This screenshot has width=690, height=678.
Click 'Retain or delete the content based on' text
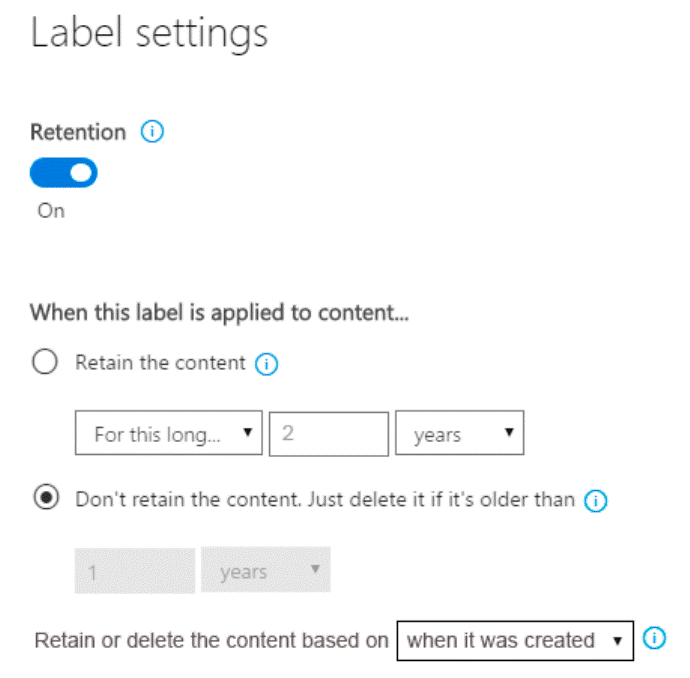(x=211, y=641)
